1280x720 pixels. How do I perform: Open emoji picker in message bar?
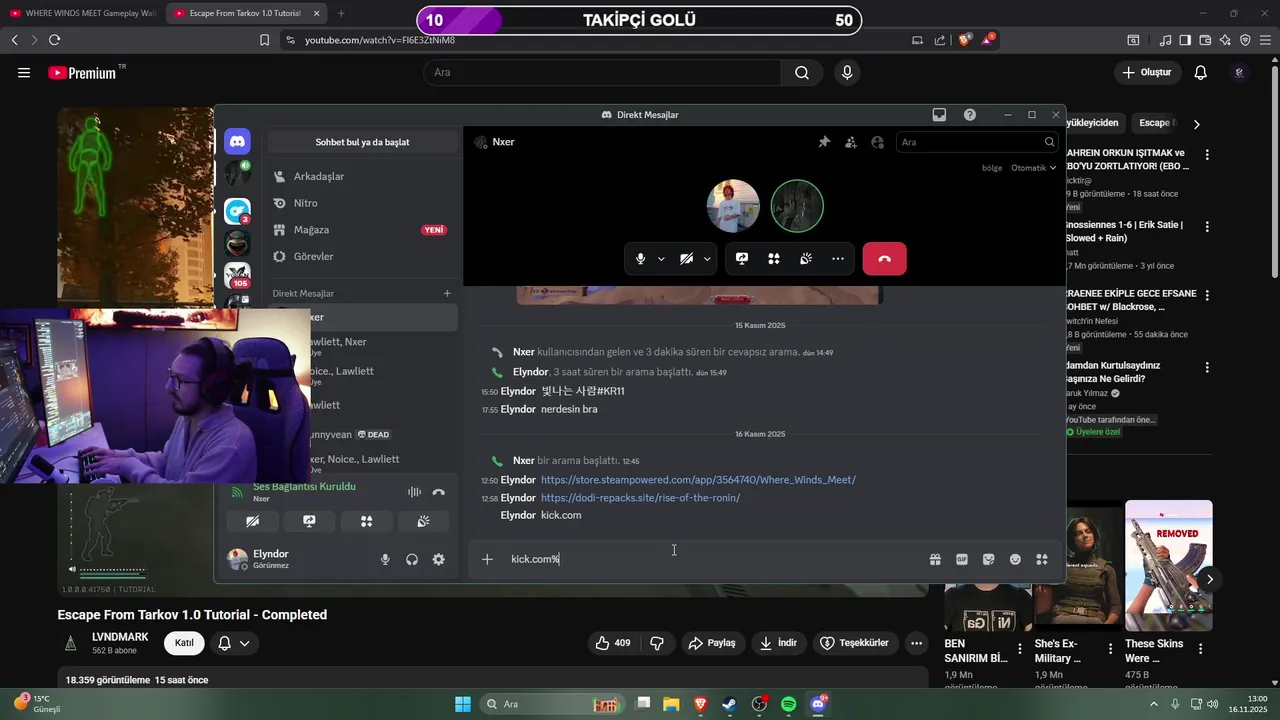click(1015, 560)
